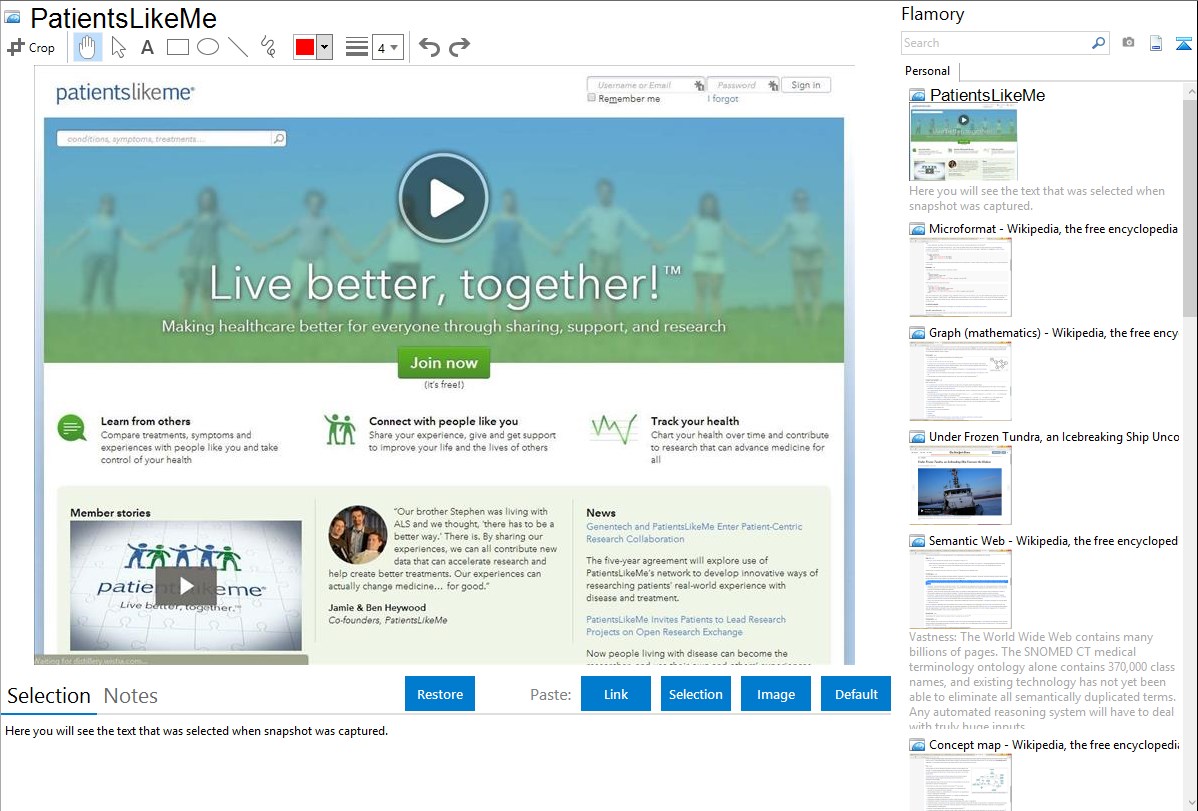Switch to the Personal tab
Viewport: 1198px width, 811px height.
[x=928, y=70]
